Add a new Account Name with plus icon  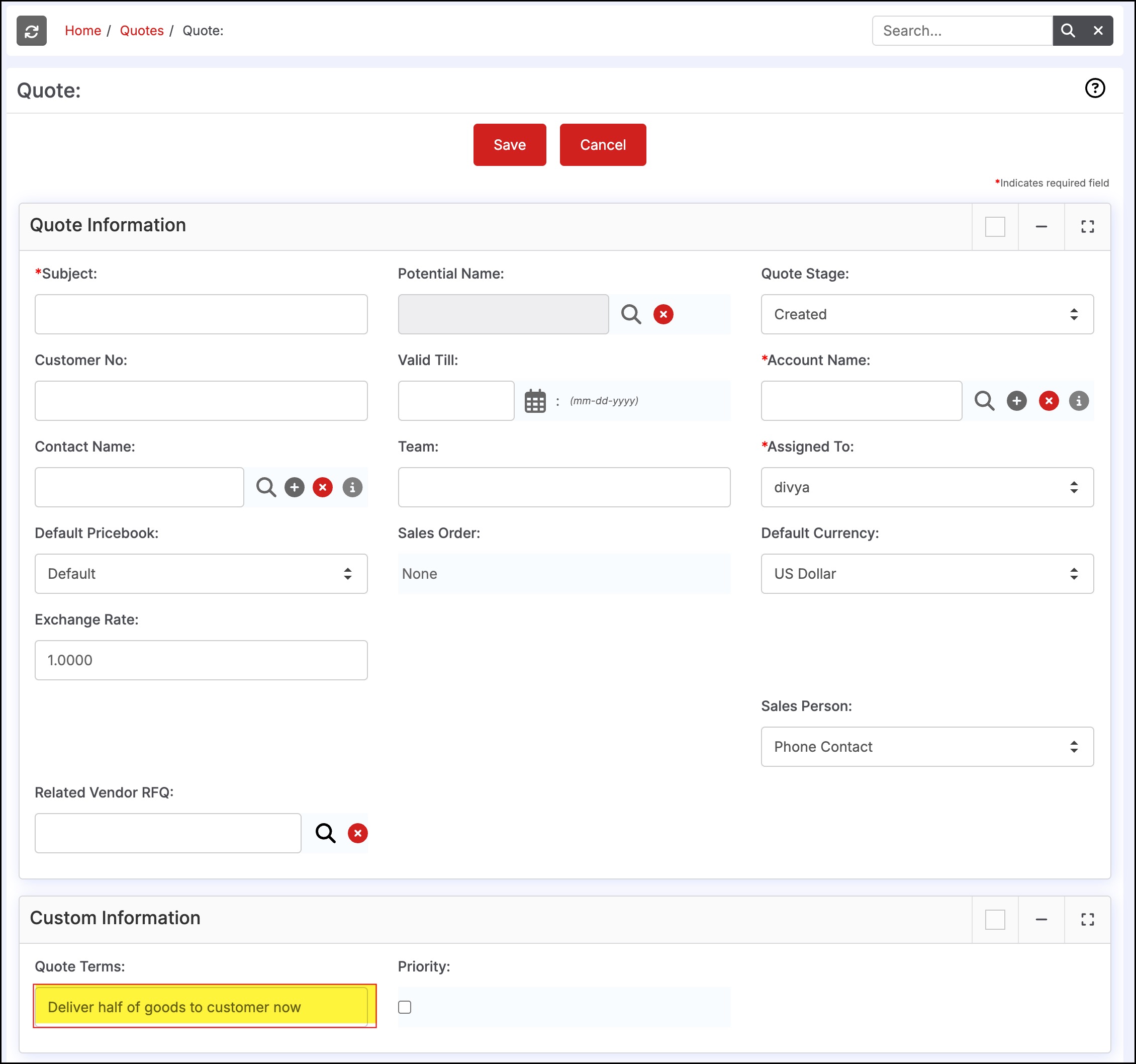(1016, 401)
